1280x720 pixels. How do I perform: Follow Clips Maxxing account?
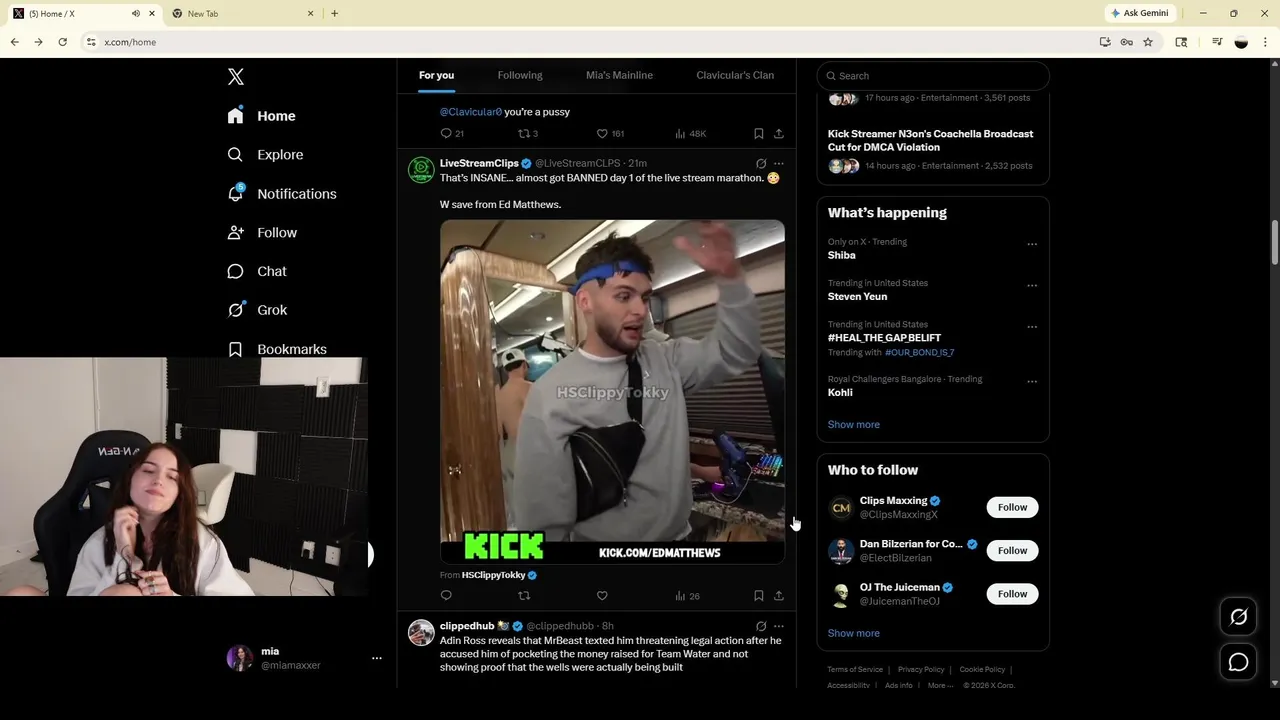click(1012, 507)
